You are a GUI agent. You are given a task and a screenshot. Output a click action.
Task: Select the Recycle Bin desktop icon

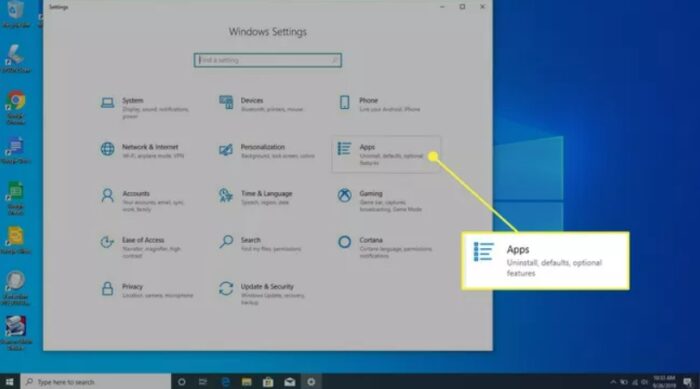[x=16, y=14]
